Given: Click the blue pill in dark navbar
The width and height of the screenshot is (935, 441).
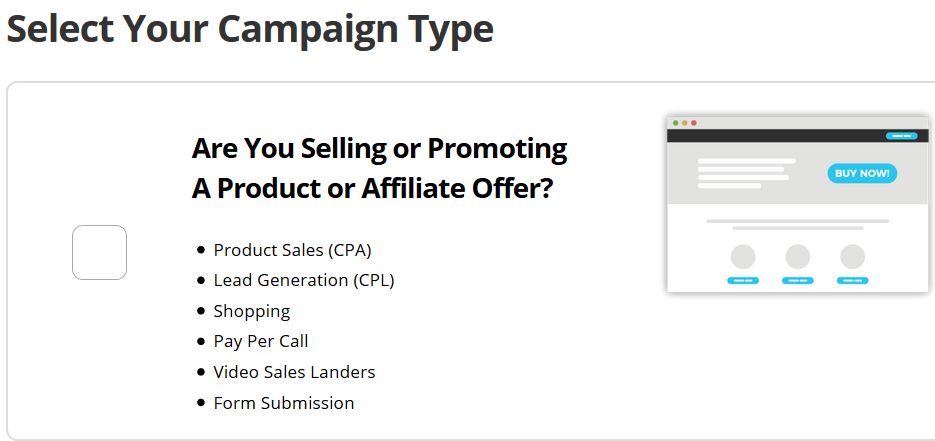Looking at the screenshot, I should click(x=901, y=136).
